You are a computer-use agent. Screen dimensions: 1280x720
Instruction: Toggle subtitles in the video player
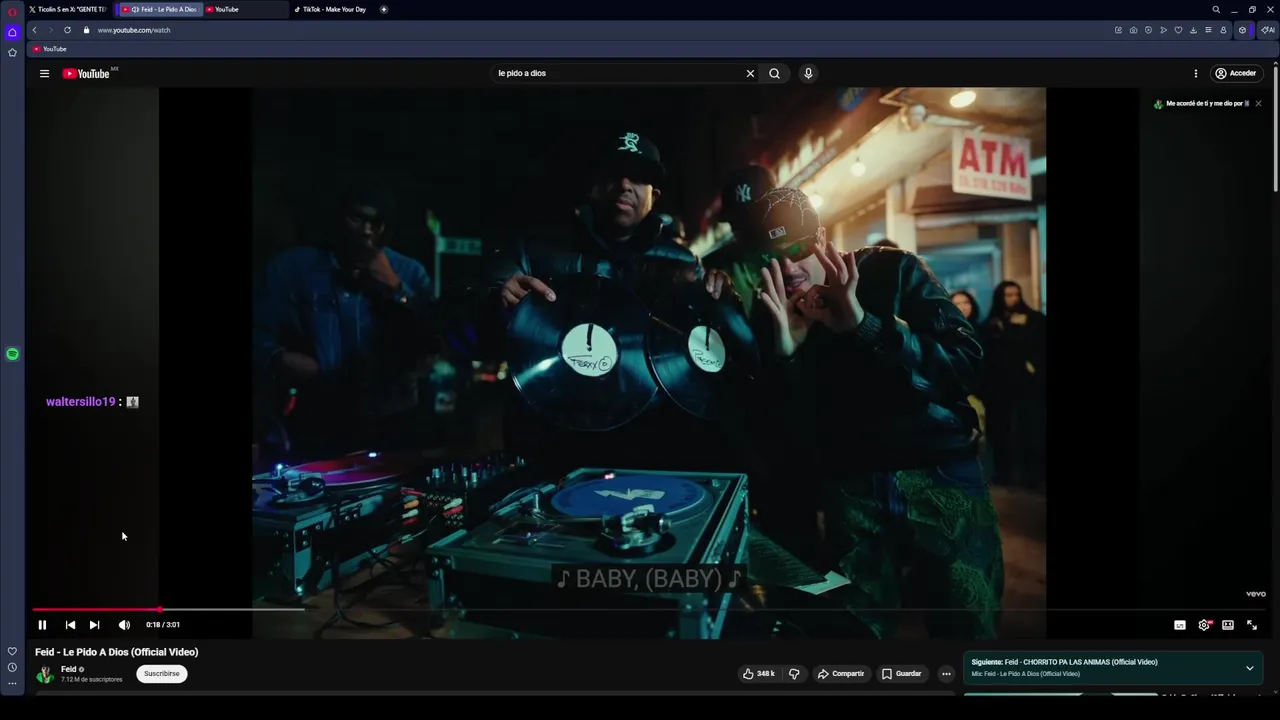[x=1180, y=625]
